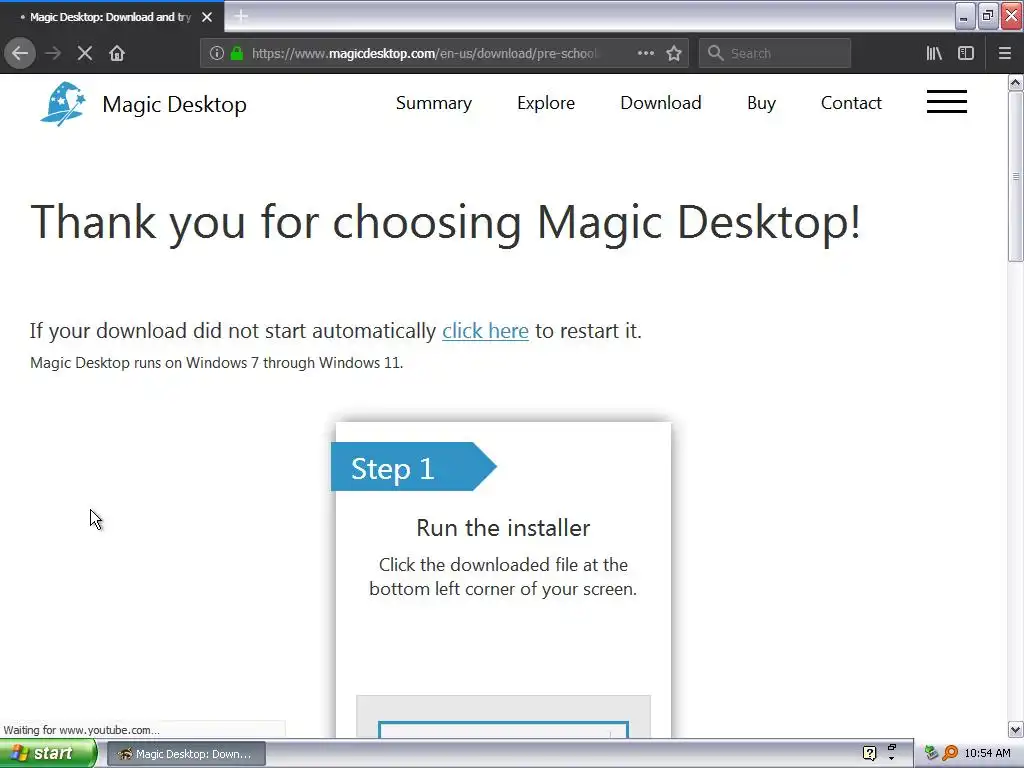Open the Windows Start menu
Screen dimensions: 1024x768
[47, 754]
